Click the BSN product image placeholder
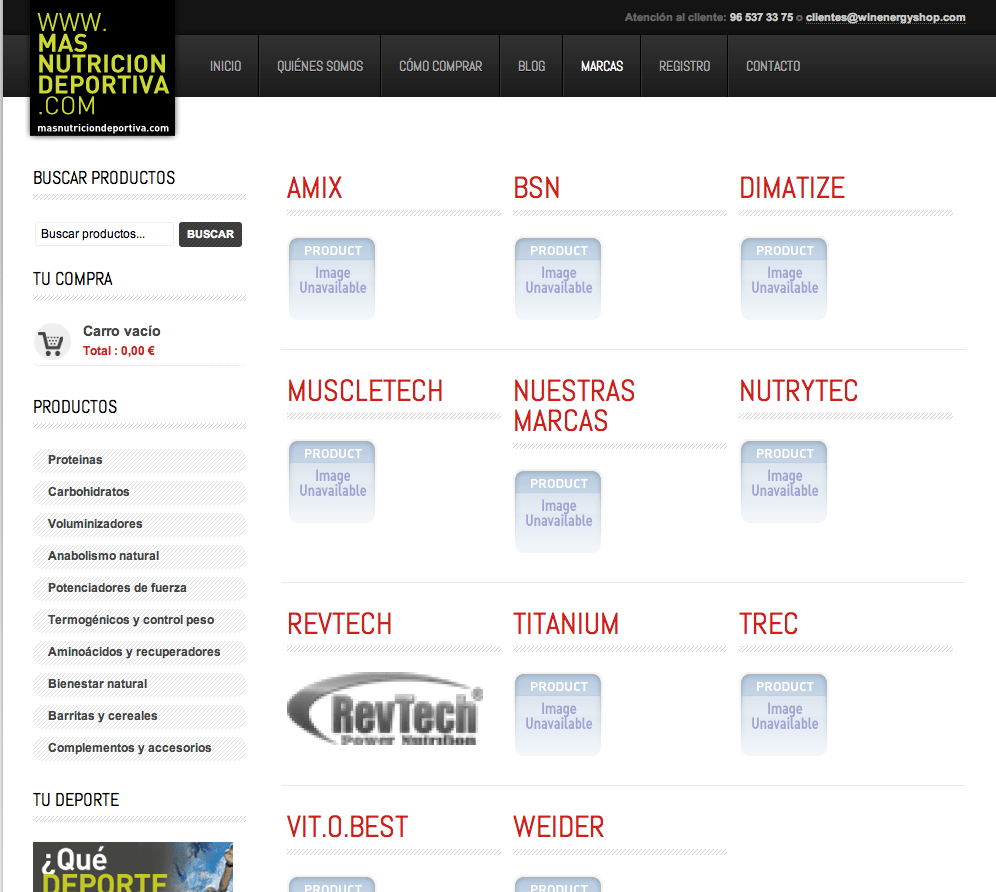 [558, 278]
